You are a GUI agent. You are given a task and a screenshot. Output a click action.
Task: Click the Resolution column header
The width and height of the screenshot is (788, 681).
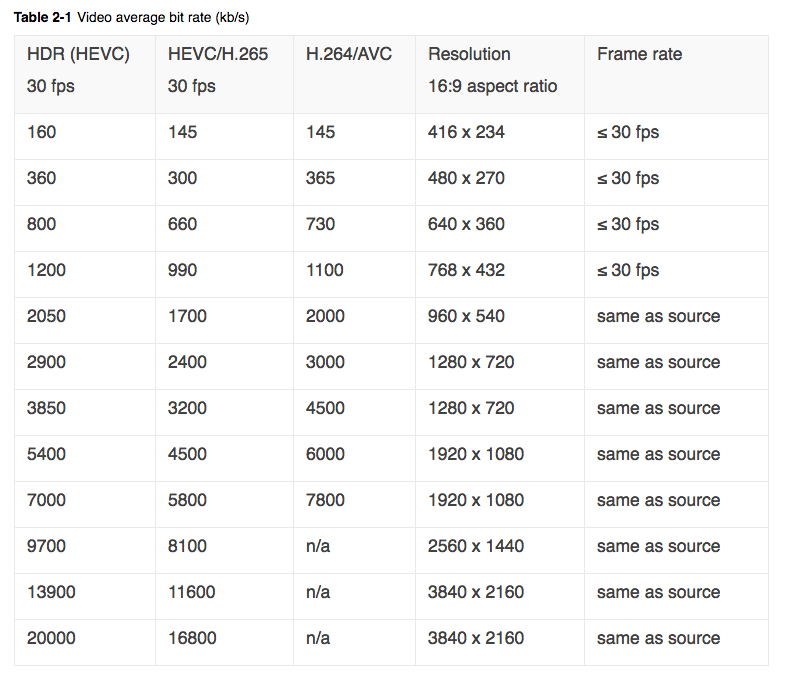[500, 74]
